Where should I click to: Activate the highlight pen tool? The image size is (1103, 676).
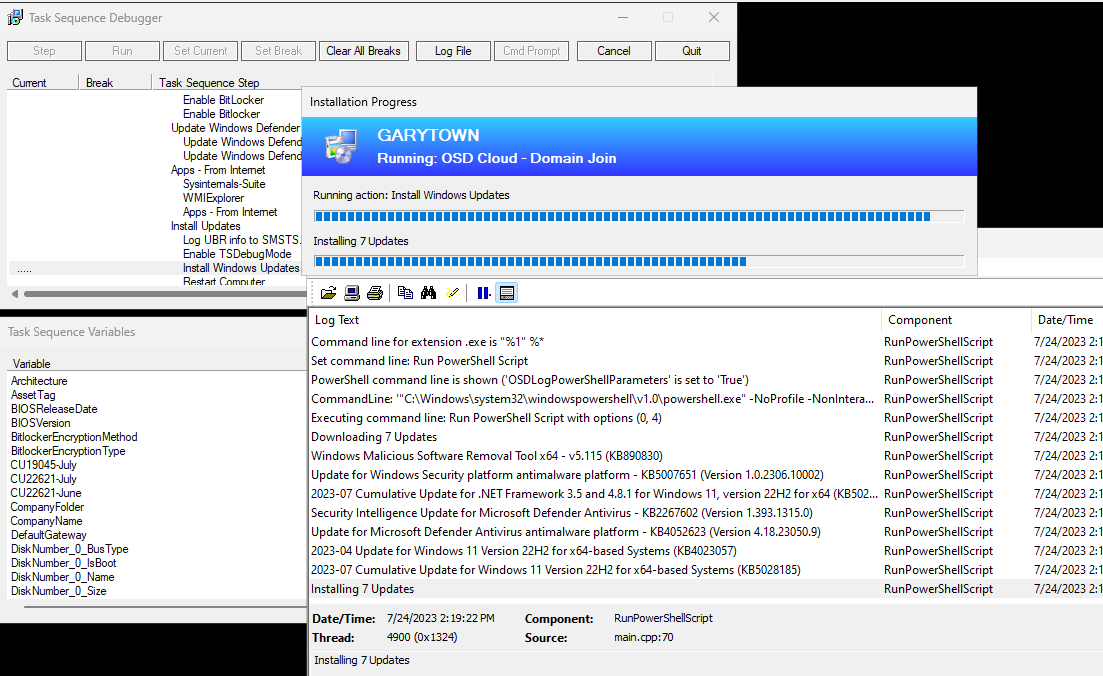click(452, 292)
